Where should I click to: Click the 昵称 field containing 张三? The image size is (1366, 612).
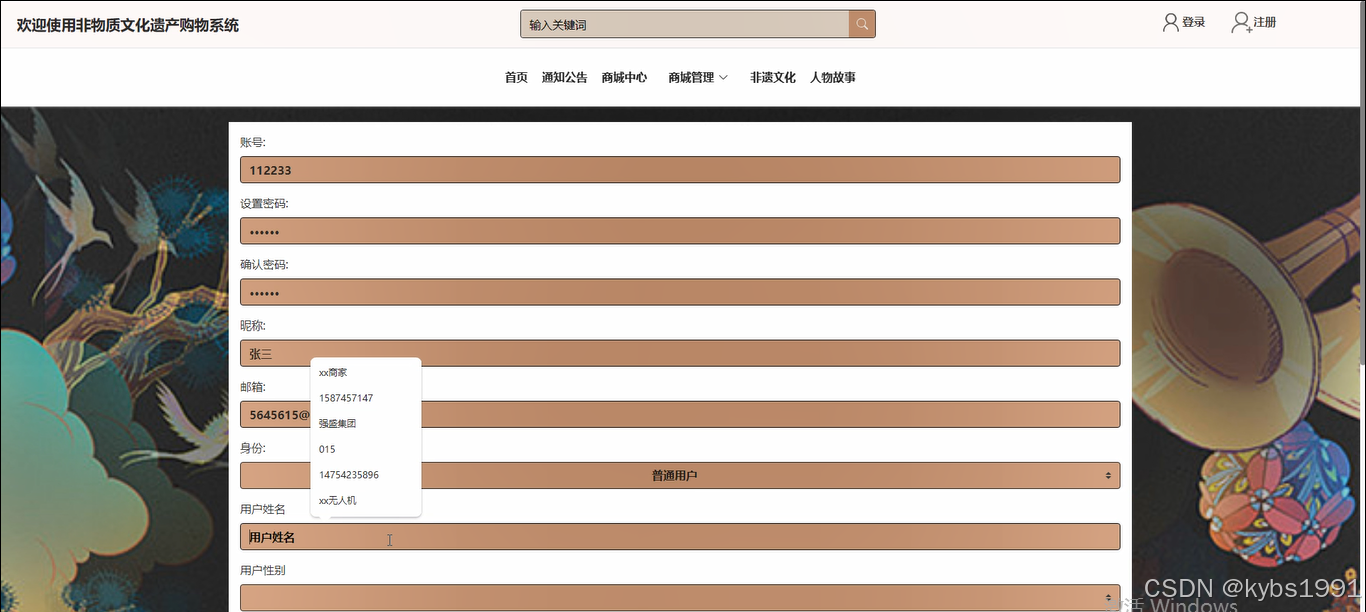[680, 353]
